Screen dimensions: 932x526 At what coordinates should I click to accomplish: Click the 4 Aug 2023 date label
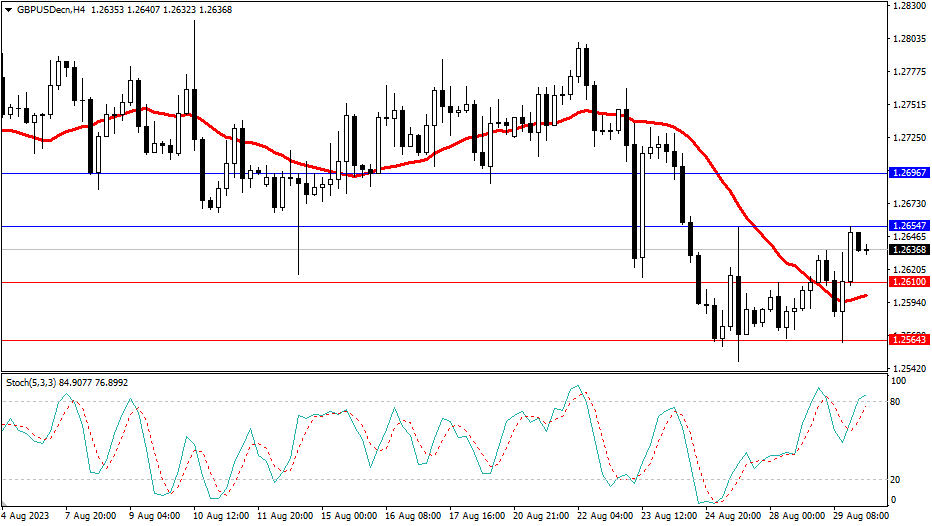26,516
